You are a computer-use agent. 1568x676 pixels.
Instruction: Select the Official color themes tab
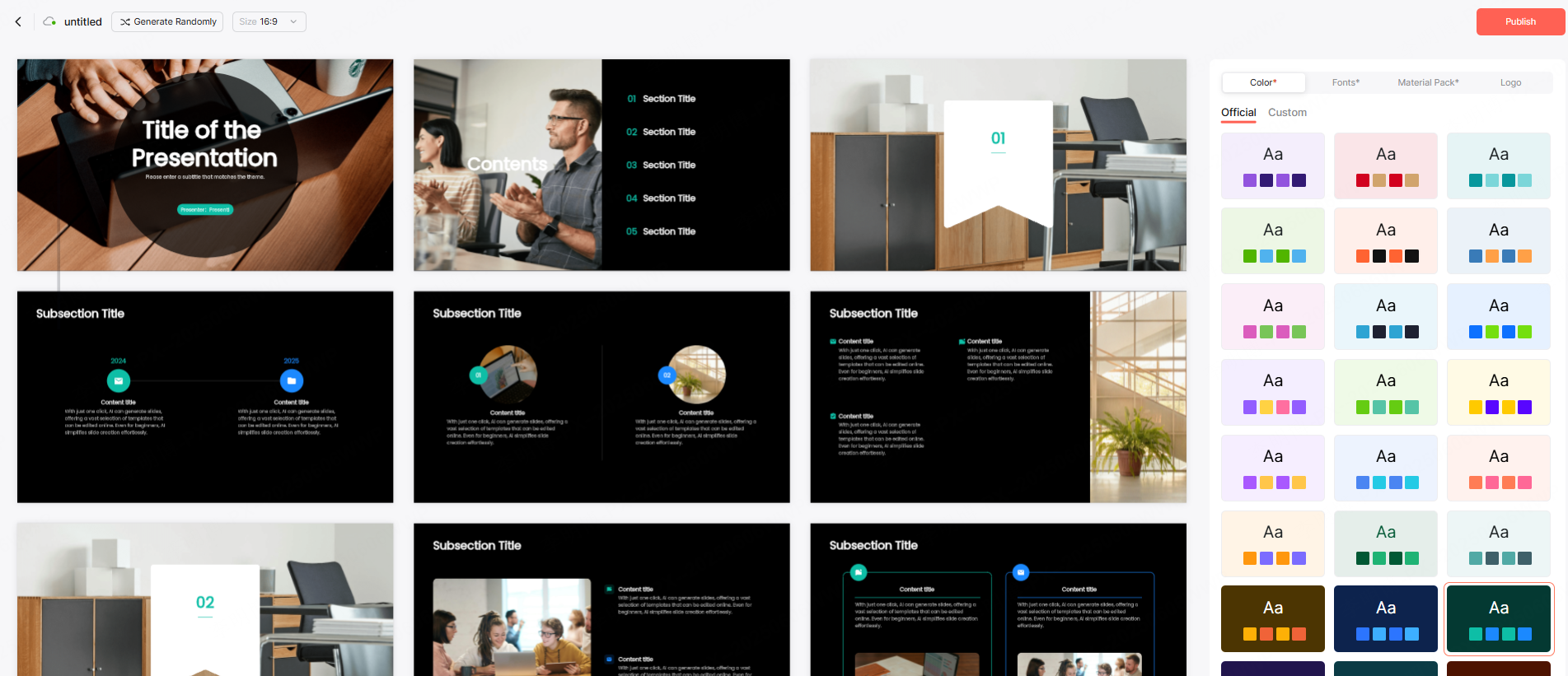1238,113
